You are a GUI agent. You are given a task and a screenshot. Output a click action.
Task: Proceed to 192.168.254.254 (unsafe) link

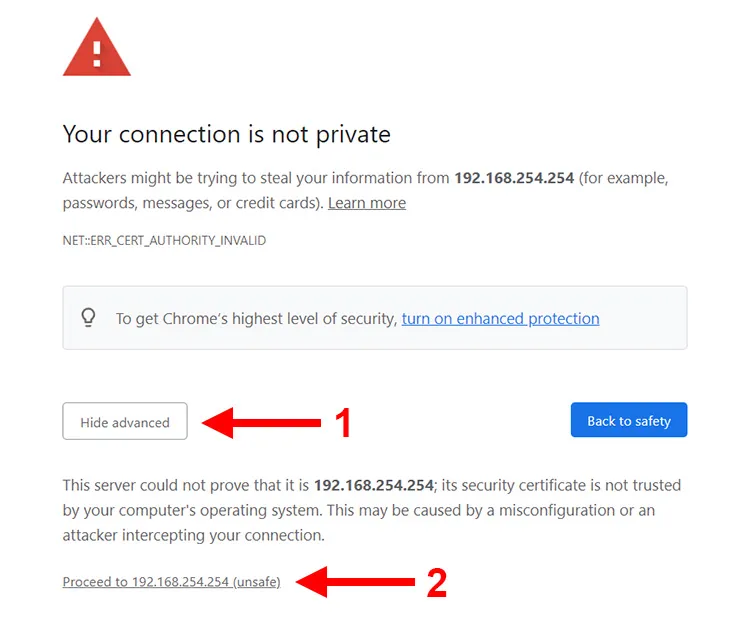point(171,582)
